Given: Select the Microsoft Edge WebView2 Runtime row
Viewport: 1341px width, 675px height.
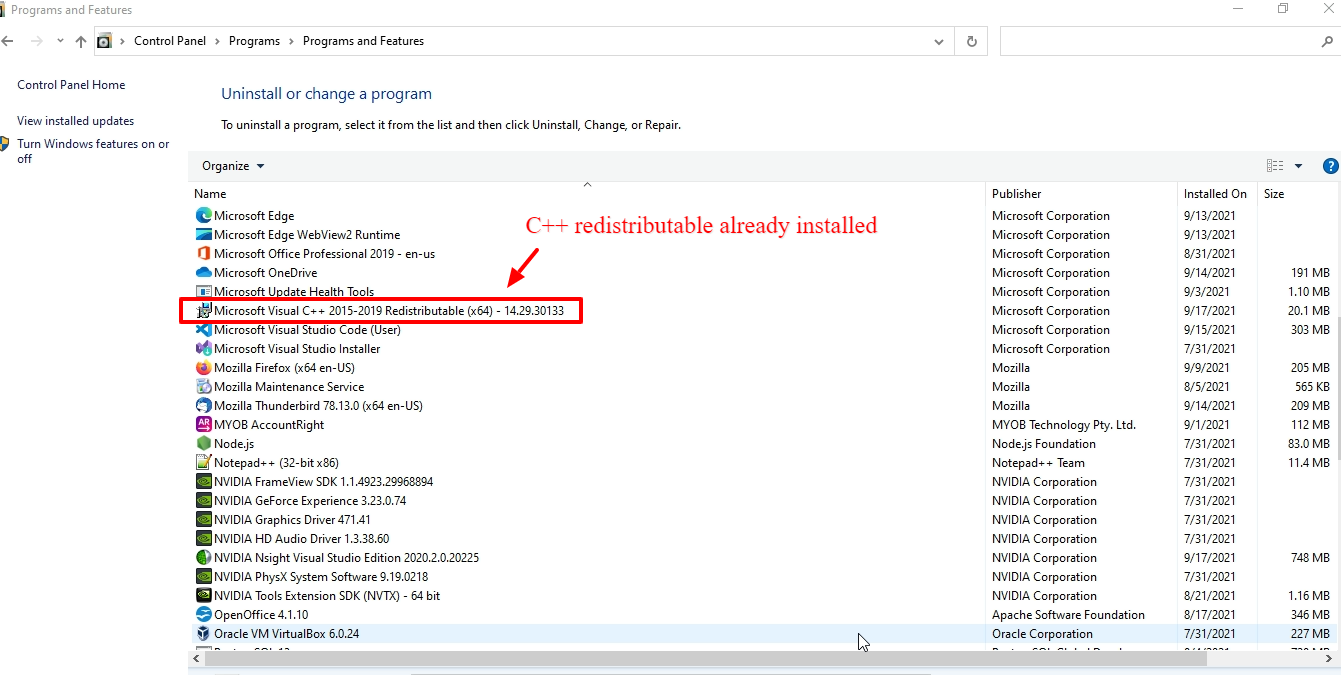Looking at the screenshot, I should coord(762,234).
